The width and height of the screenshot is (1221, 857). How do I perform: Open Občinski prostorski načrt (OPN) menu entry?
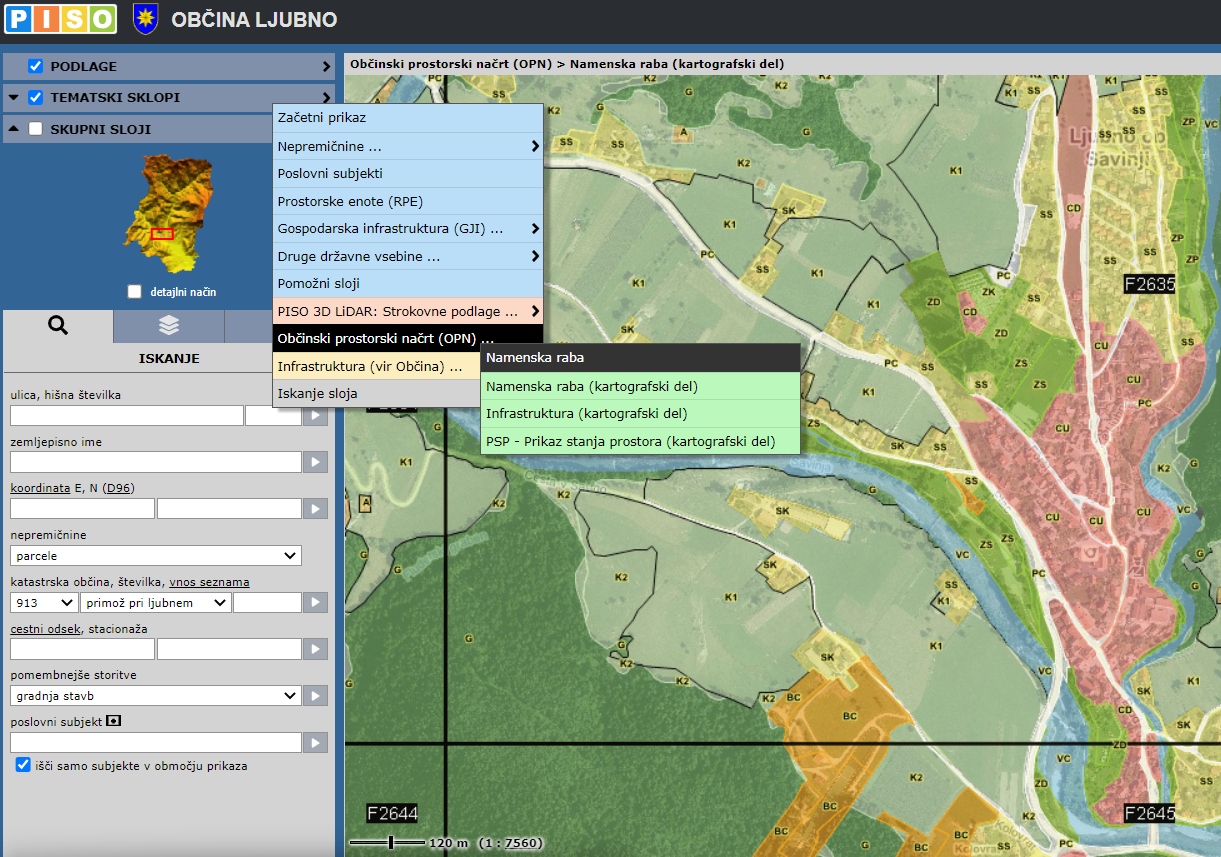[408, 338]
